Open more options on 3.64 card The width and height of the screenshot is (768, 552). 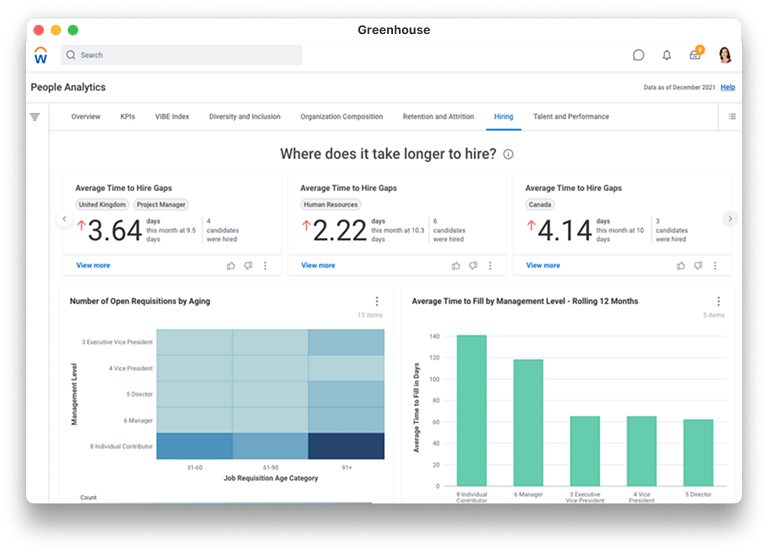tap(265, 265)
